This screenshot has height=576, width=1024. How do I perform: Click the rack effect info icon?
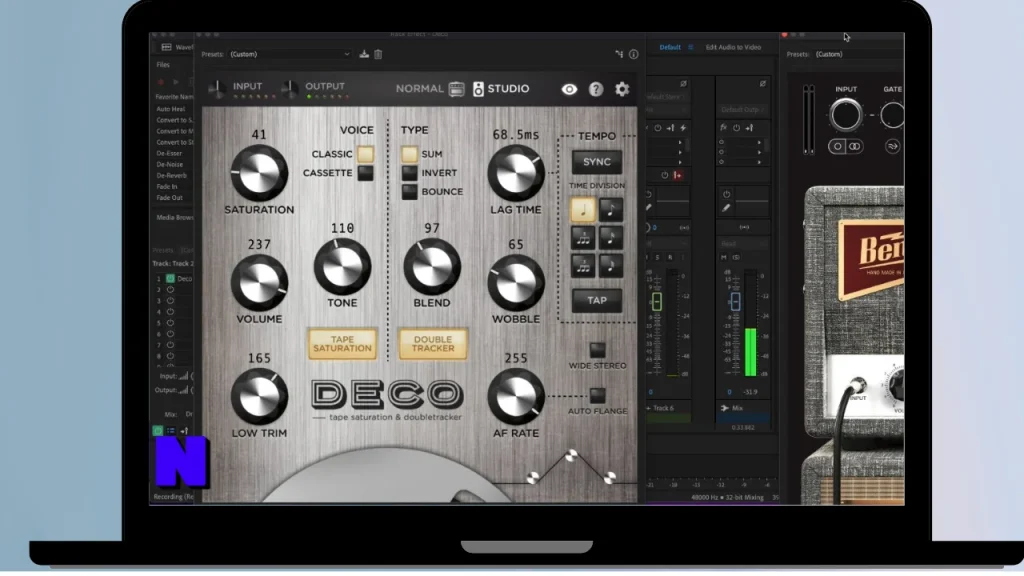tap(633, 54)
